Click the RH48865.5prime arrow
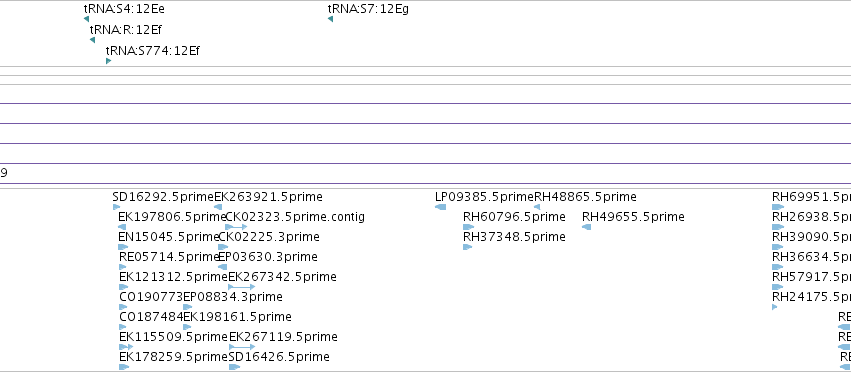This screenshot has width=851, height=372. pos(537,207)
